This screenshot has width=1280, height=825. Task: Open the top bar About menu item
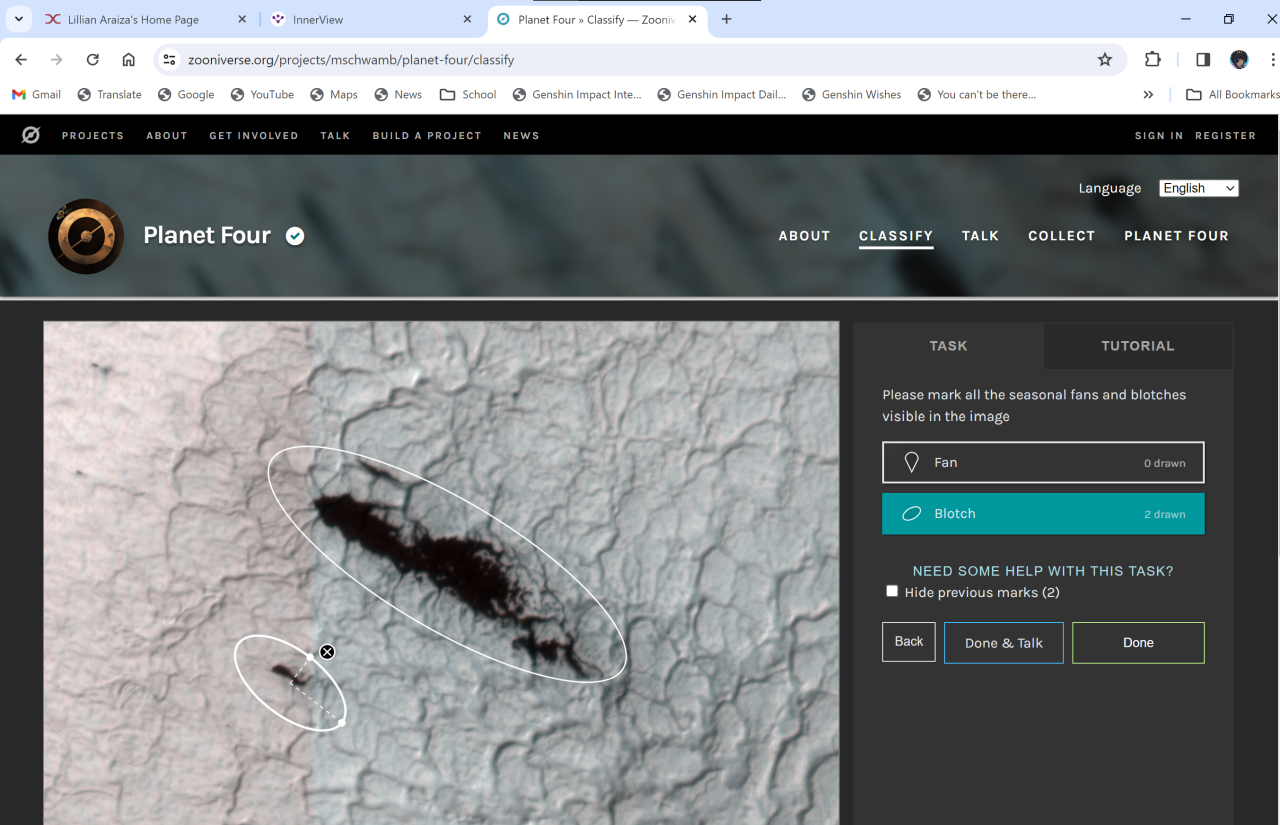tap(167, 136)
